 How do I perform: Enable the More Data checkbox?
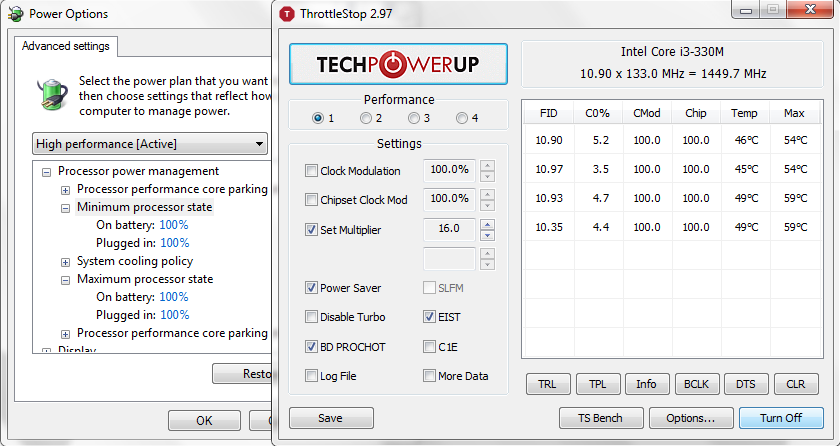[429, 375]
